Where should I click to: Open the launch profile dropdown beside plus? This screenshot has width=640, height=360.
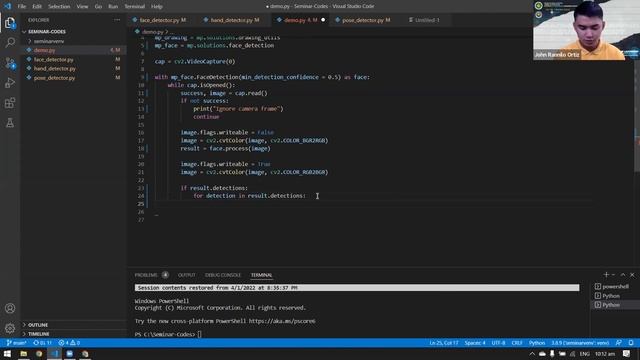tap(613, 275)
